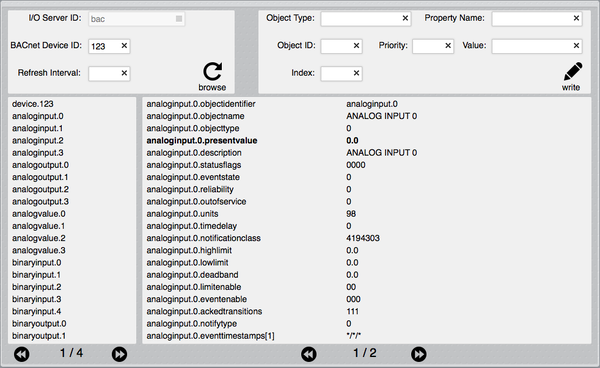Select binaryinput.0 in object list
The width and height of the screenshot is (600, 368).
tap(36, 263)
